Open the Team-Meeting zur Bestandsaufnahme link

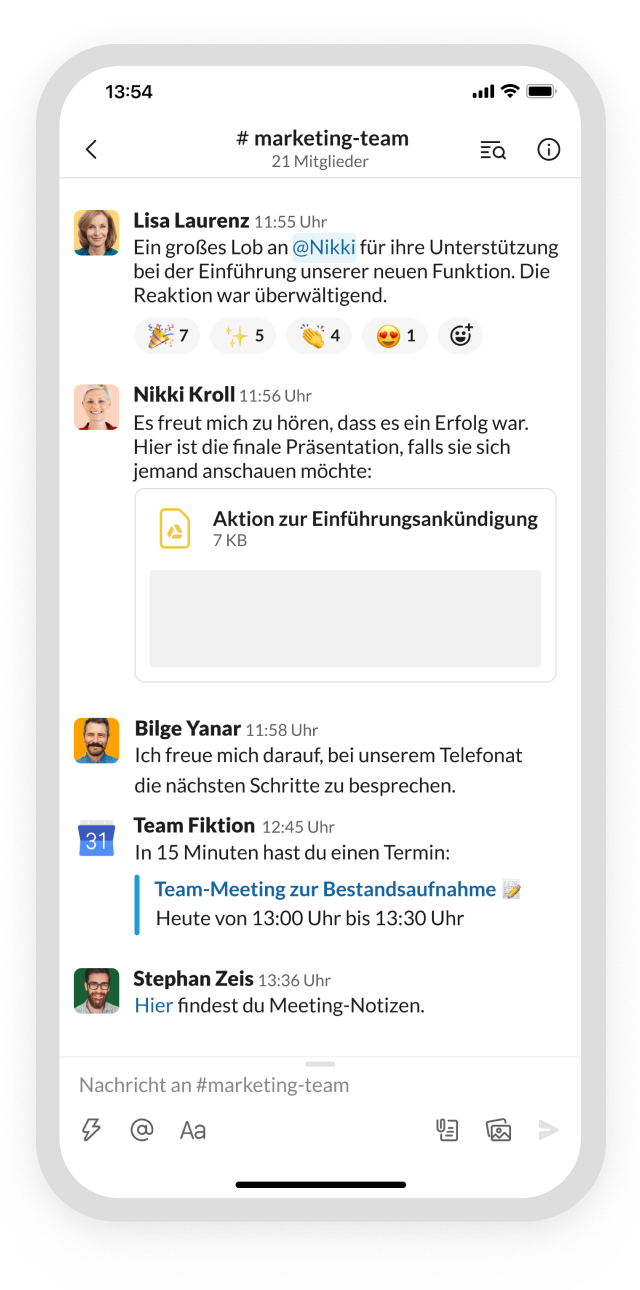[x=326, y=889]
